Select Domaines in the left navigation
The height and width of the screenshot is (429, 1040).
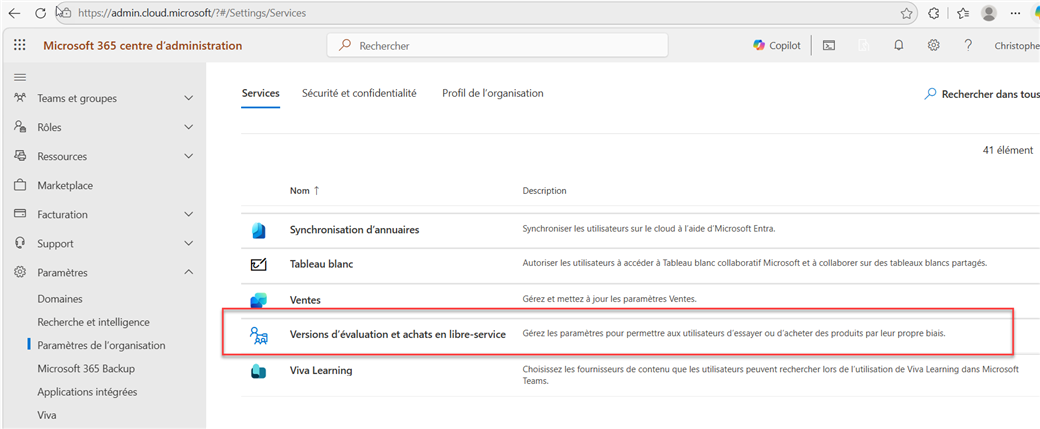tap(60, 299)
